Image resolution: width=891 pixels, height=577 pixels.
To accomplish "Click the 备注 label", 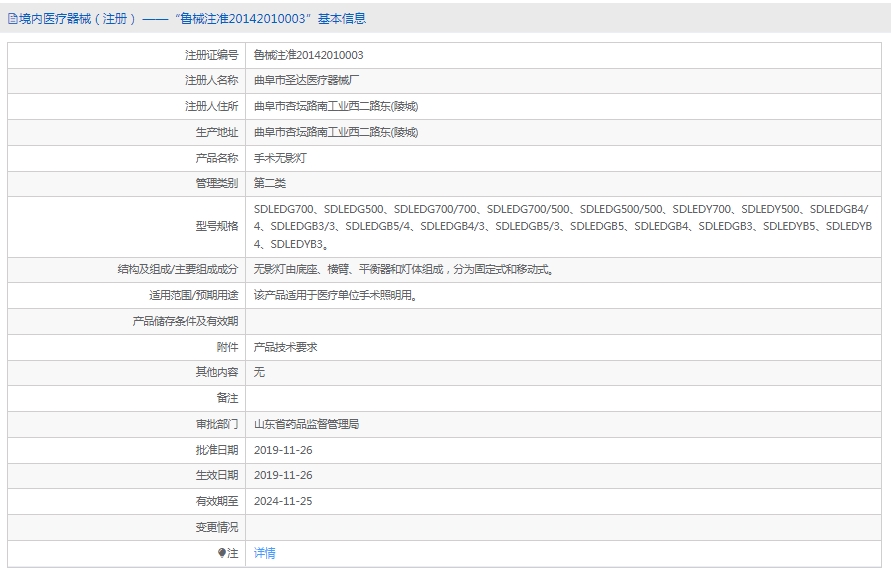I will click(227, 398).
